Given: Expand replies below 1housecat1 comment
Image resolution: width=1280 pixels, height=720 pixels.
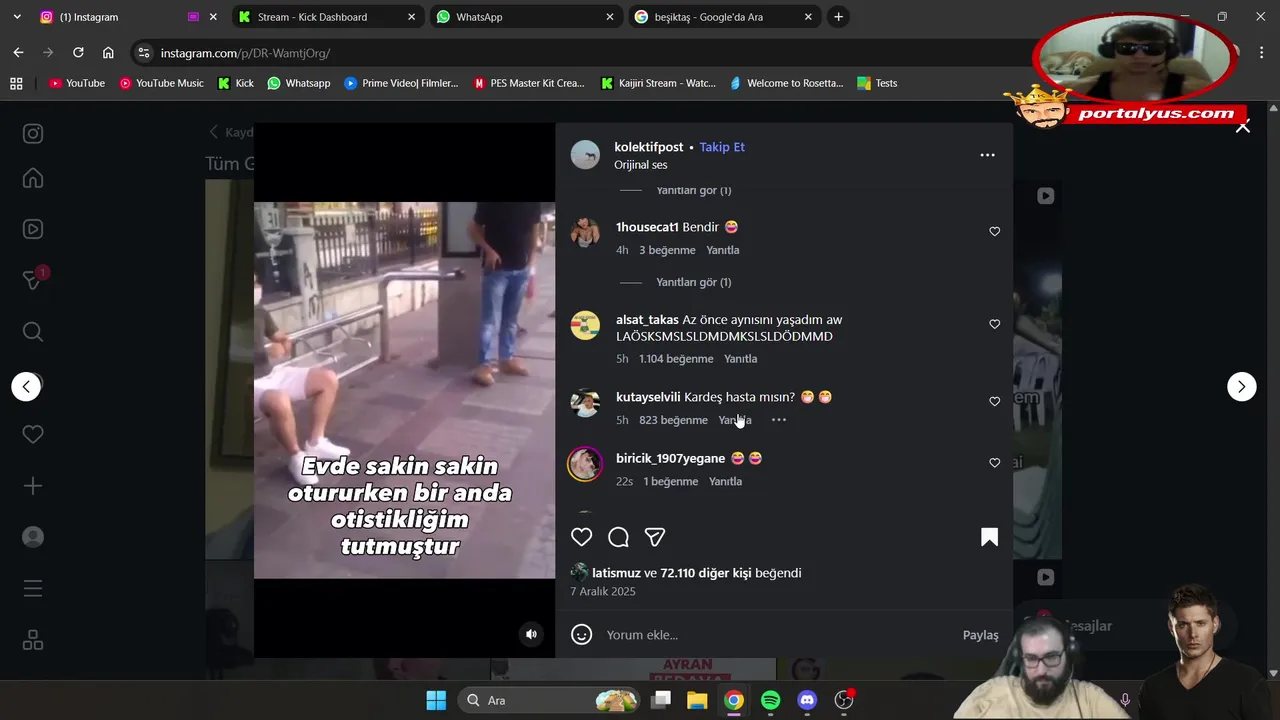Looking at the screenshot, I should 693,282.
